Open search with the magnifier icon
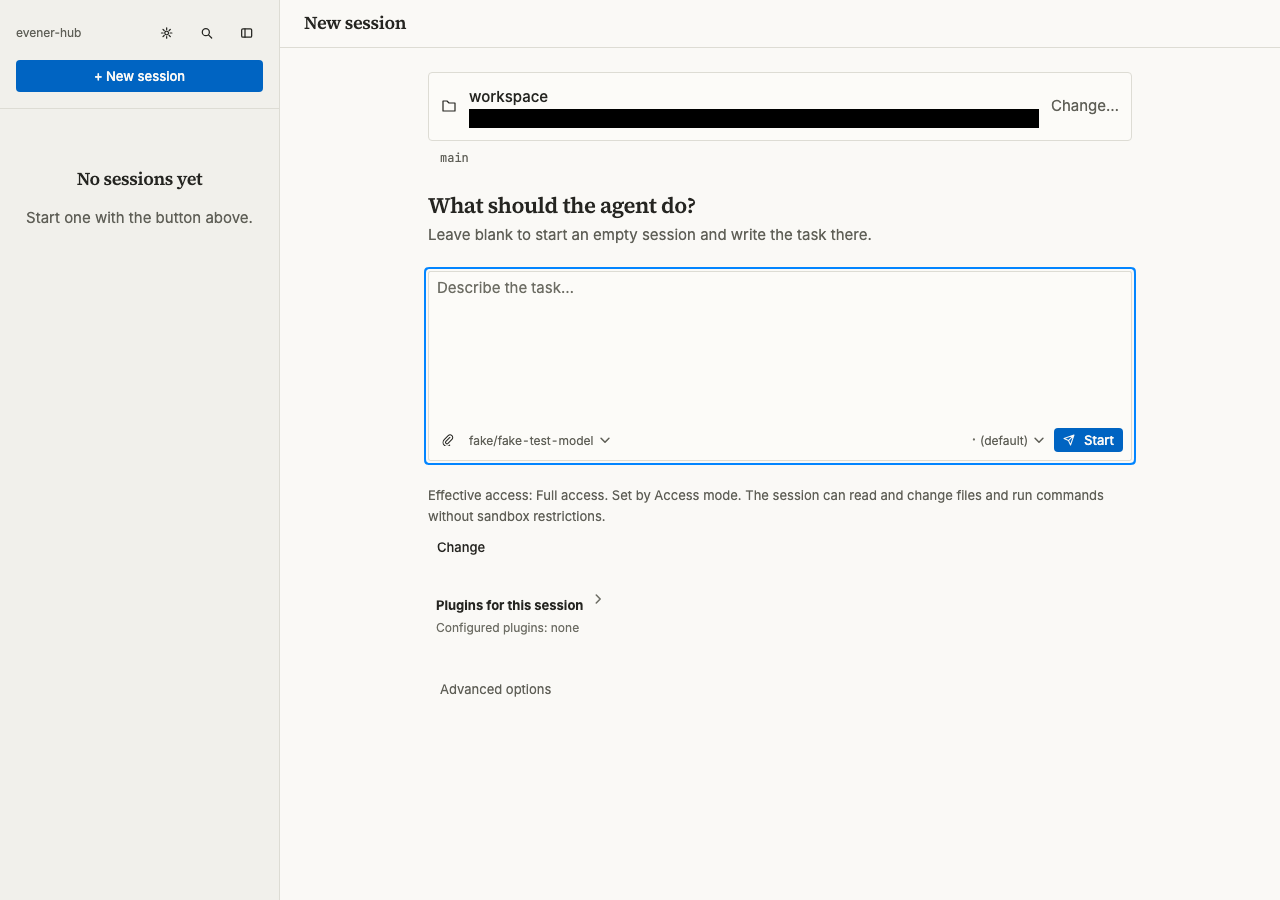Viewport: 1280px width, 900px height. 207,33
